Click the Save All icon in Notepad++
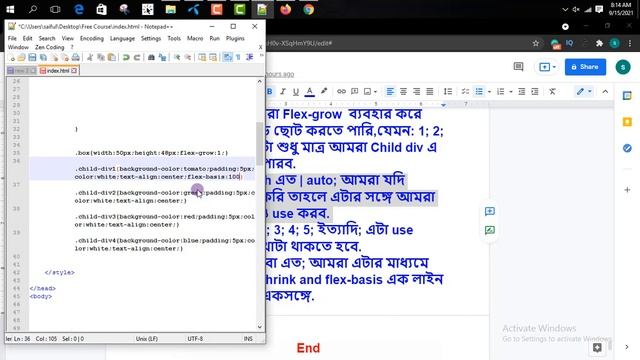Screen dimensions: 640x360 [43, 58]
